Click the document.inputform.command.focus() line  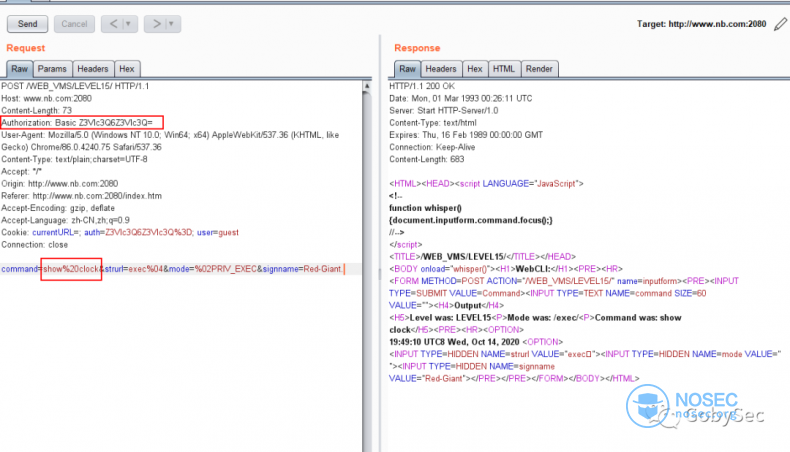(x=471, y=220)
